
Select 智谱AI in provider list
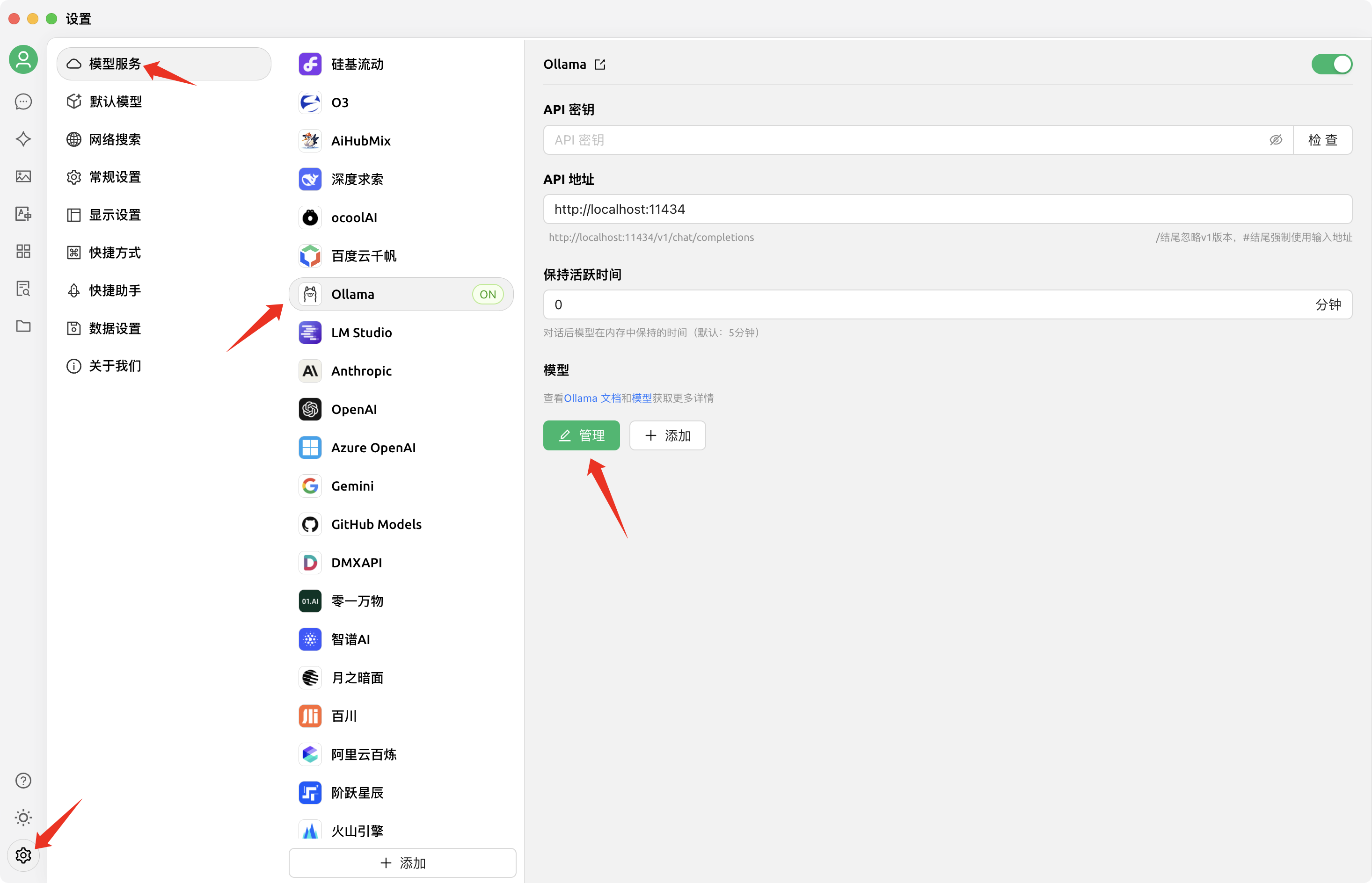(401, 640)
